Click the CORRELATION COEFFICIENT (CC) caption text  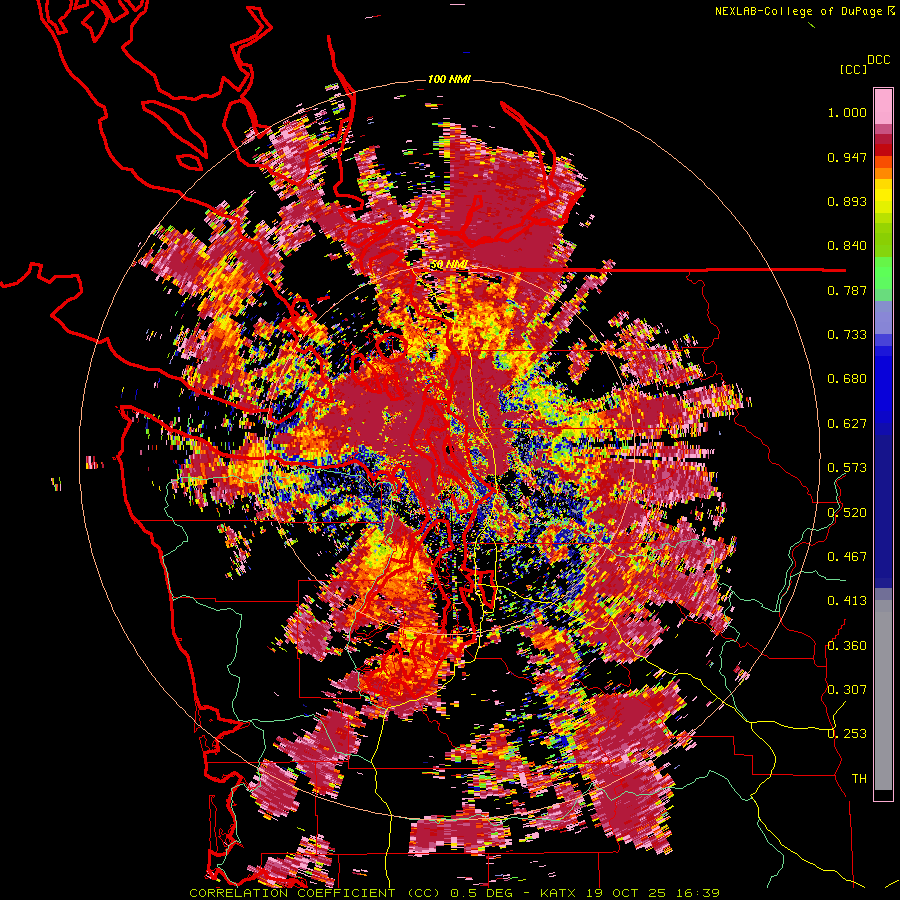315,893
